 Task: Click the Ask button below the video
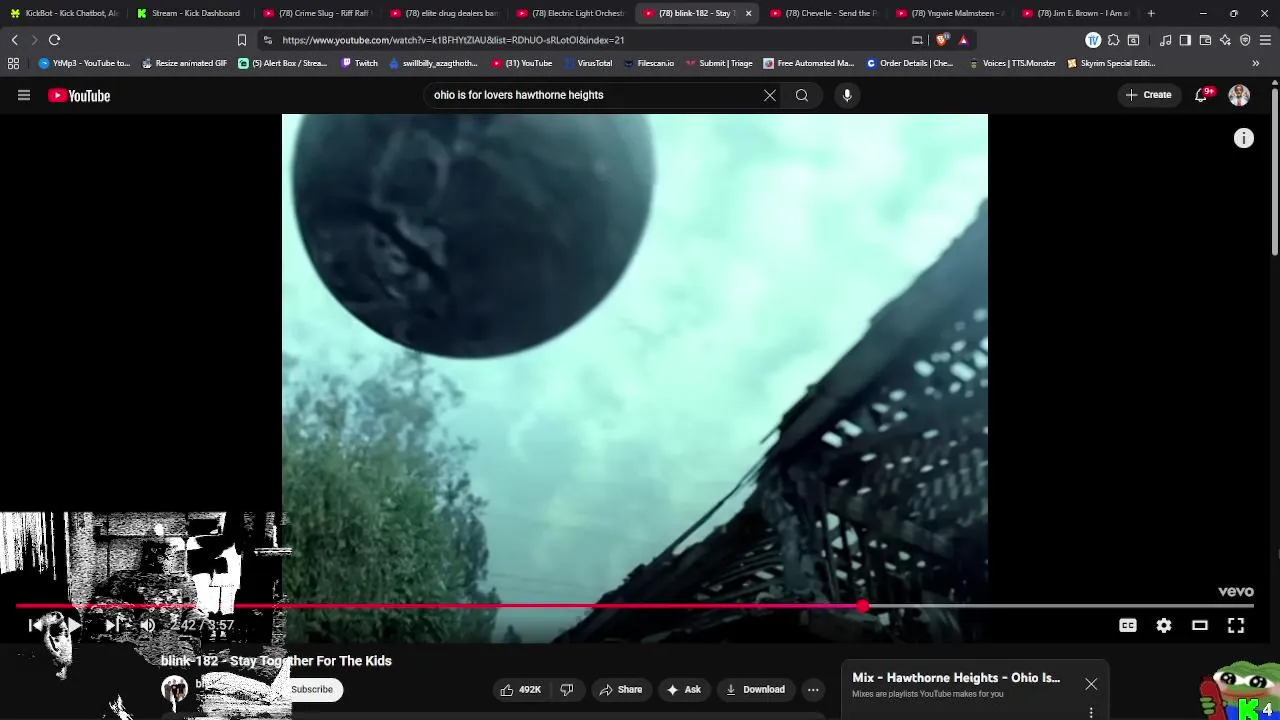coord(684,689)
